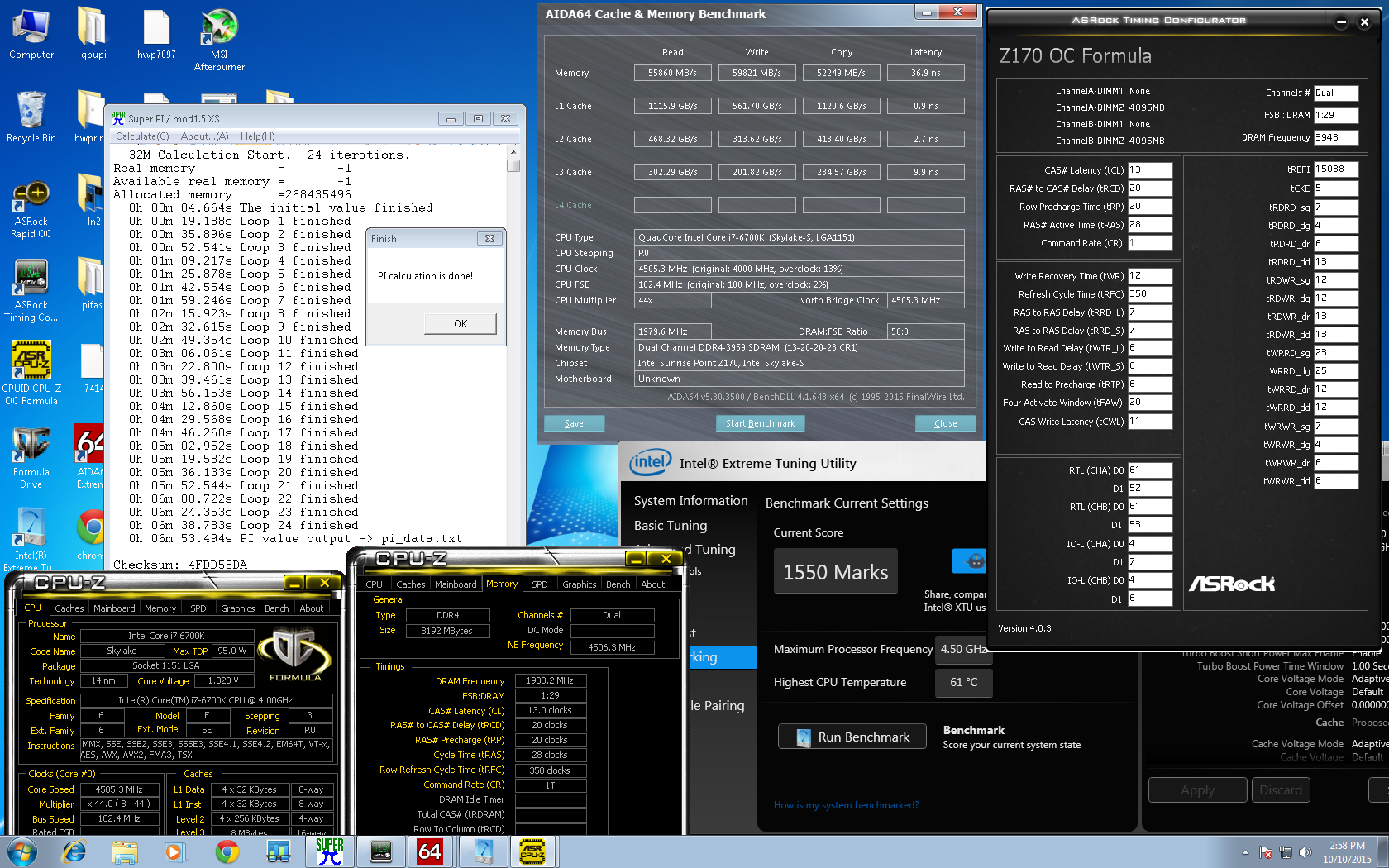Click the Refresh Cycle Time (tRFC) field
The image size is (1389, 868).
[1150, 294]
